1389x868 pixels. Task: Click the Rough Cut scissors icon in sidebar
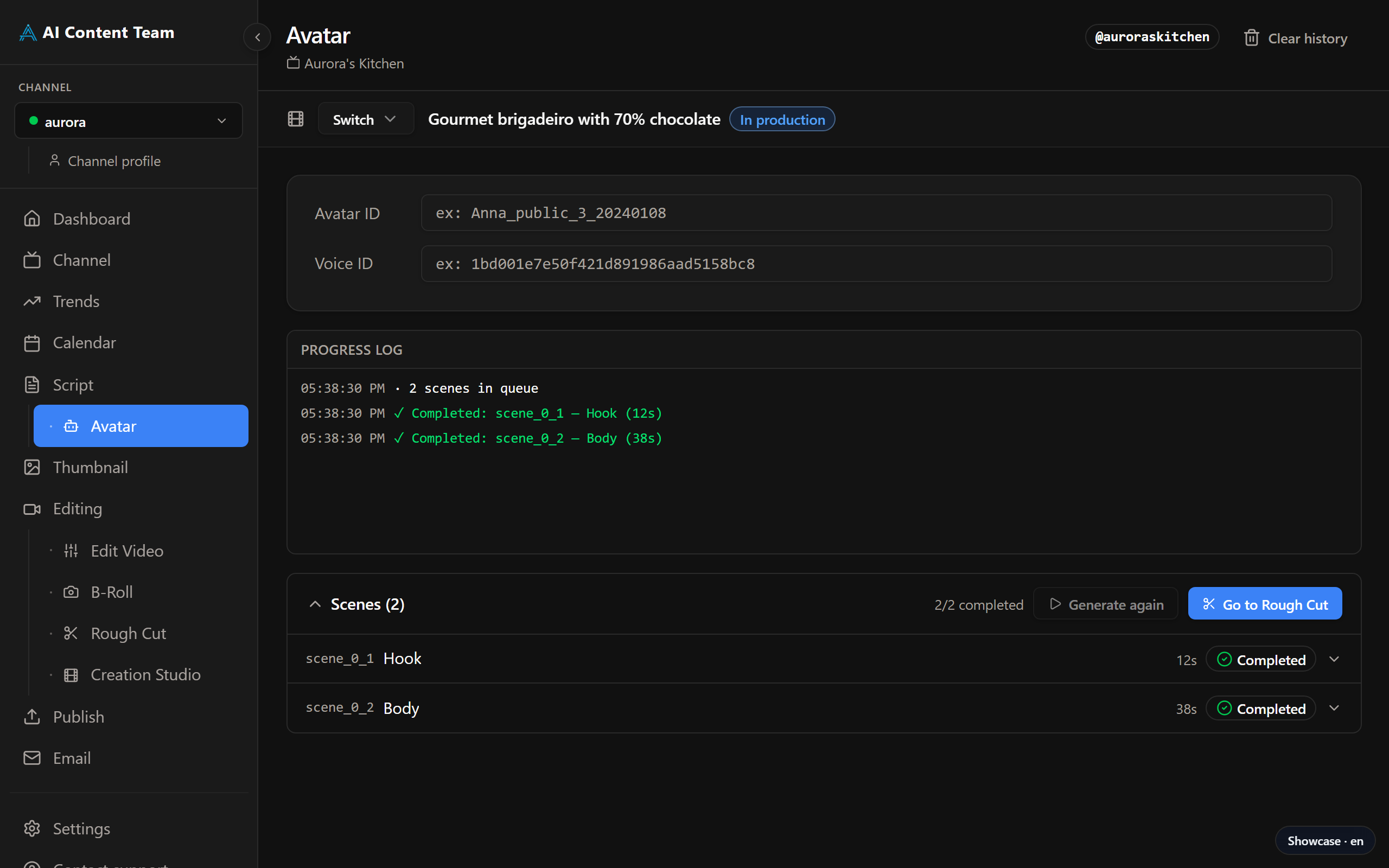click(71, 633)
